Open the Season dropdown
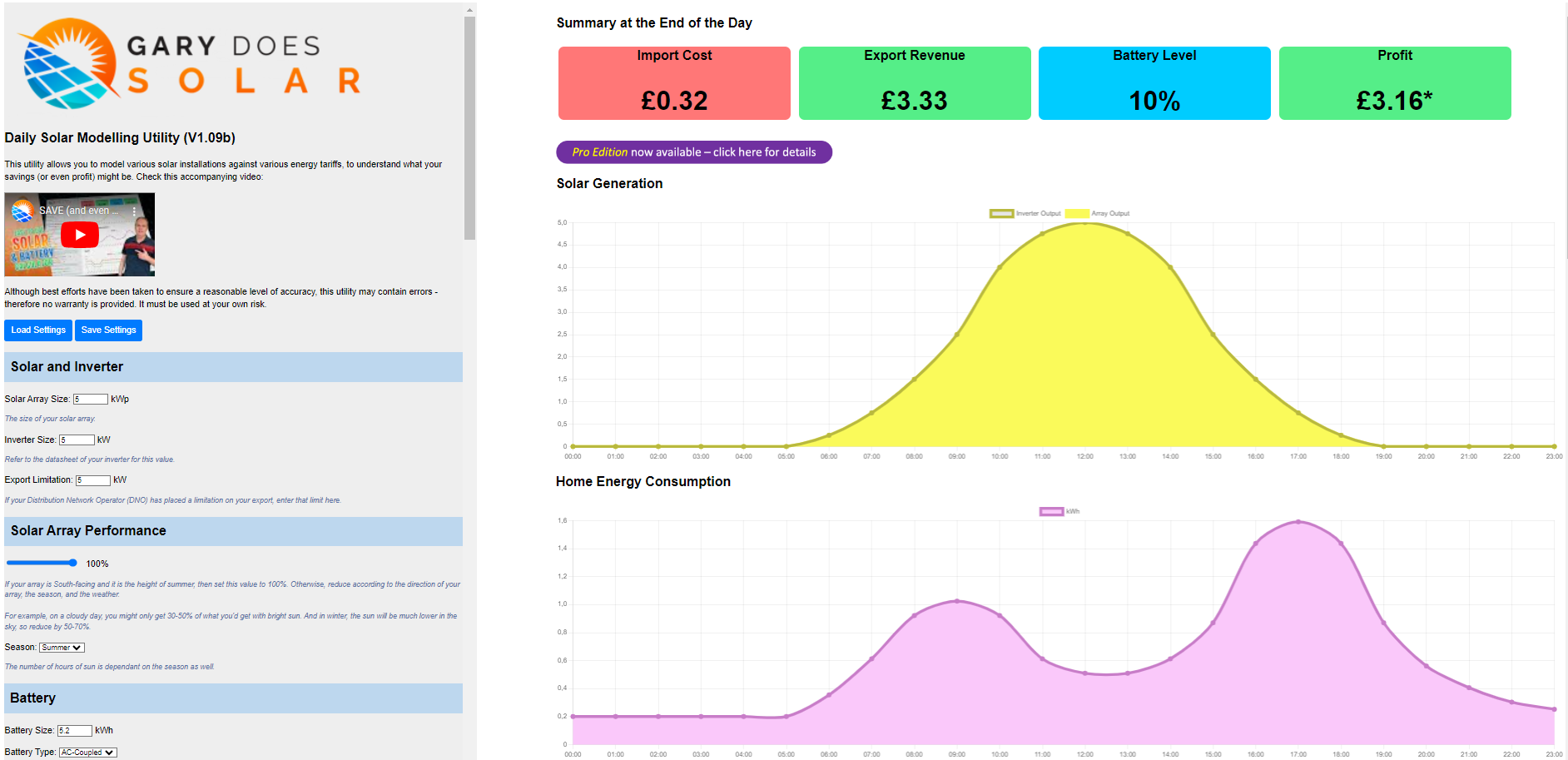This screenshot has height=760, width=1568. point(62,648)
